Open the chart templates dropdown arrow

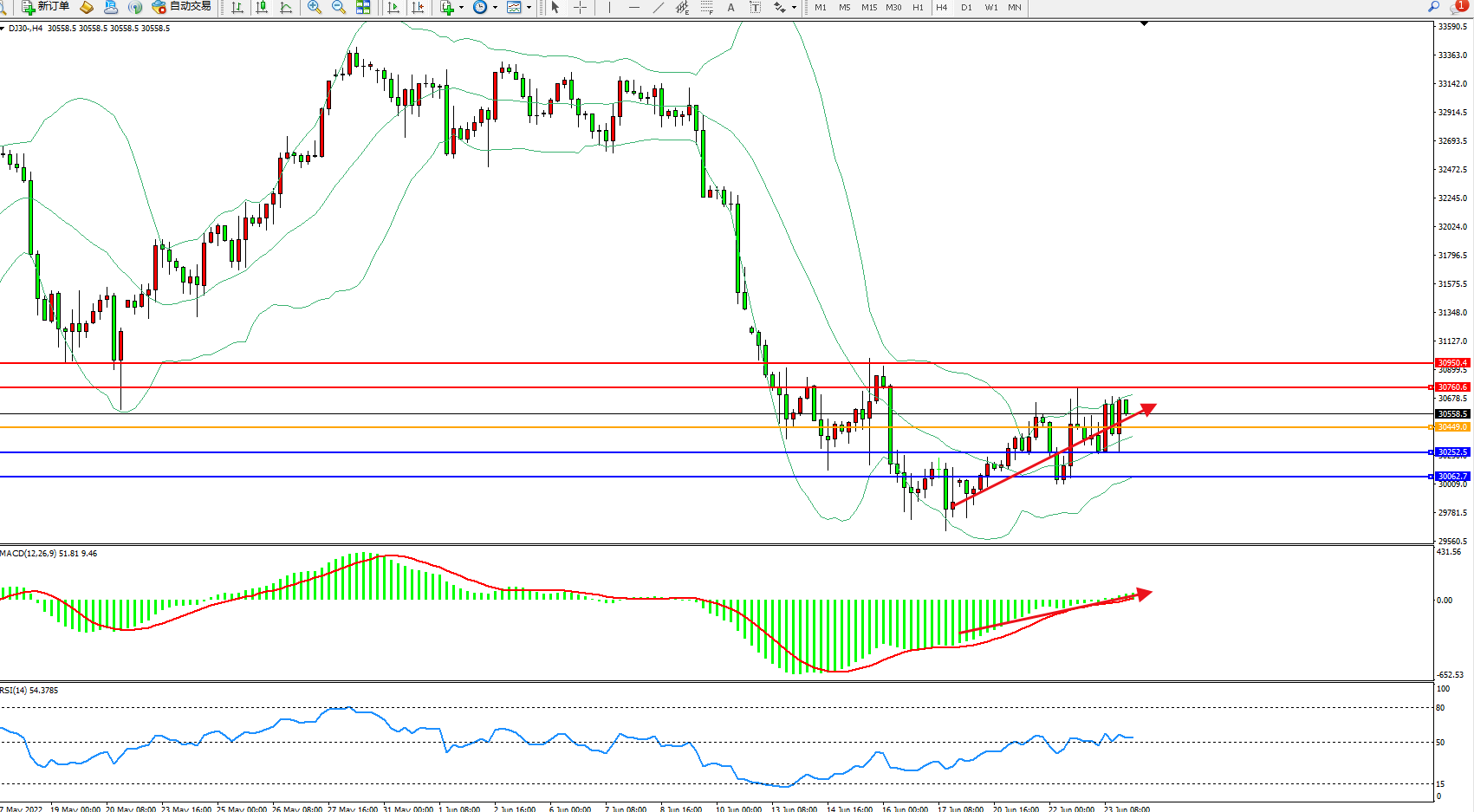click(x=529, y=7)
